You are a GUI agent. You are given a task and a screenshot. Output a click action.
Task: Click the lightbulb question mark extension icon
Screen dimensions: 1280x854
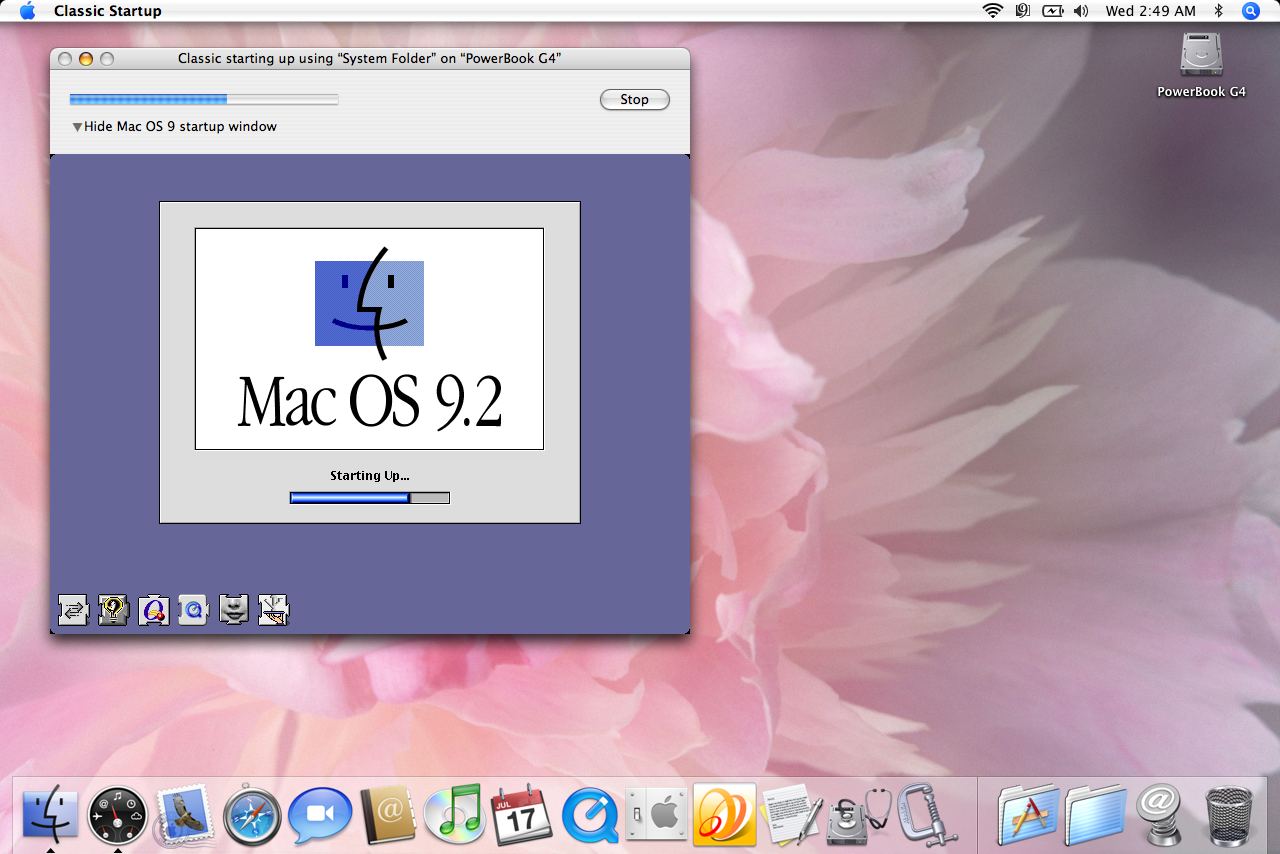[x=113, y=610]
